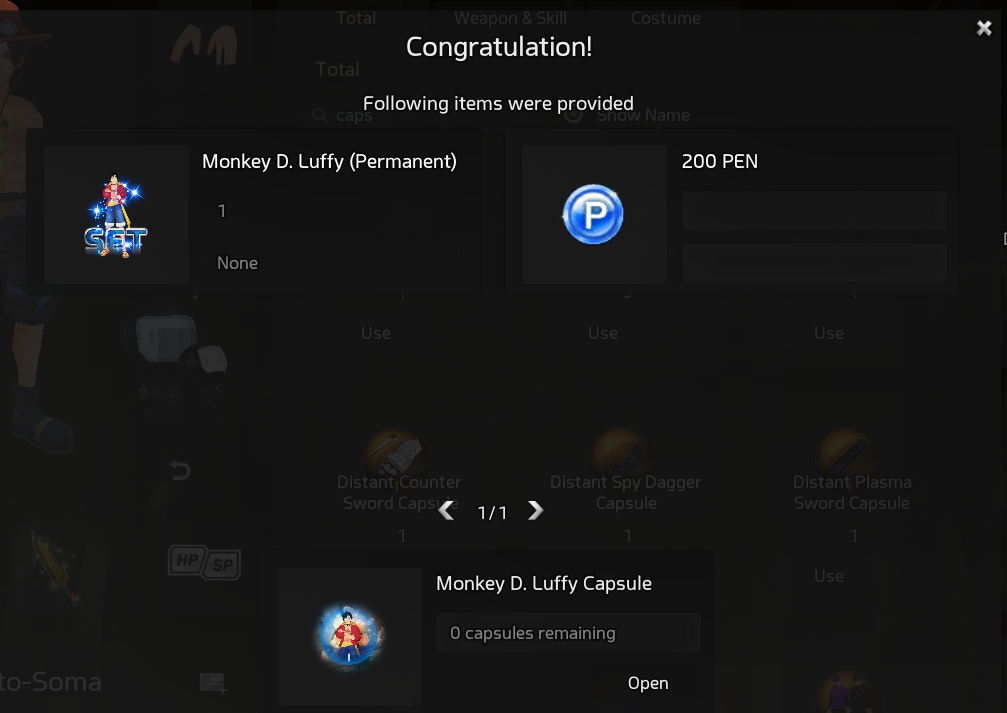1007x713 pixels.
Task: Switch to the Weapon & Skill tab
Action: 511,18
